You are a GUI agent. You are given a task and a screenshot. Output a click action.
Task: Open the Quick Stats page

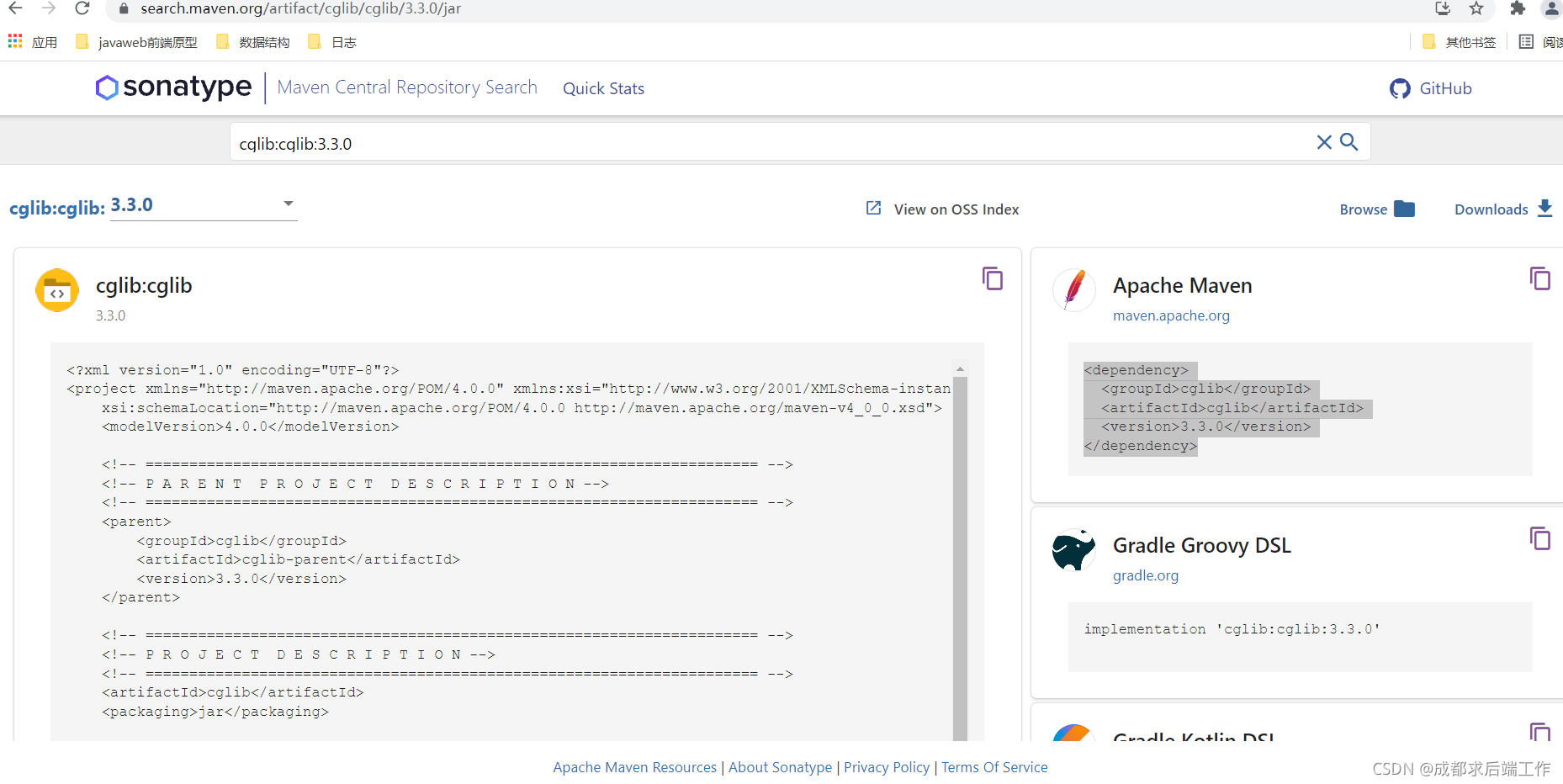pos(603,87)
